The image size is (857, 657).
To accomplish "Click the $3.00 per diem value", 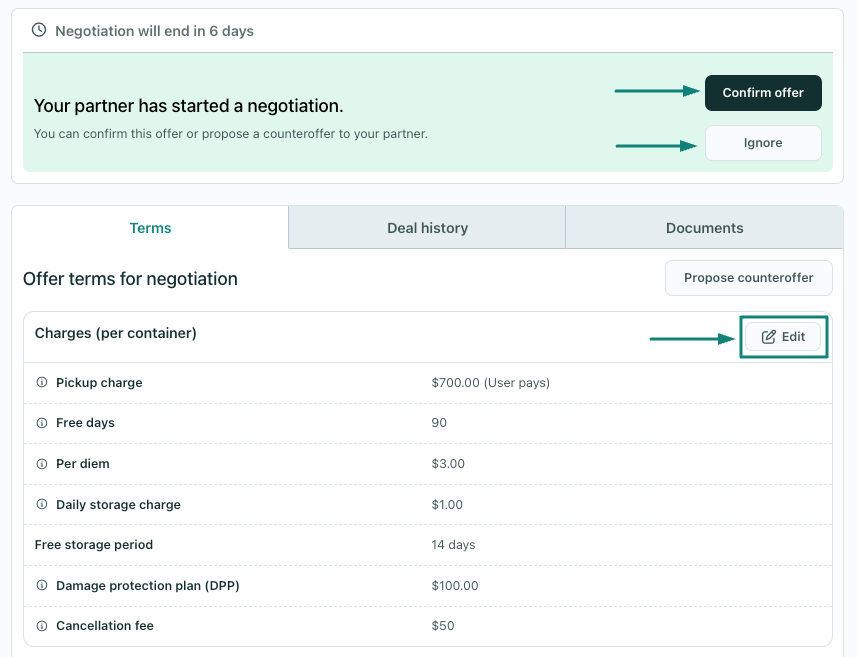I will (x=448, y=464).
